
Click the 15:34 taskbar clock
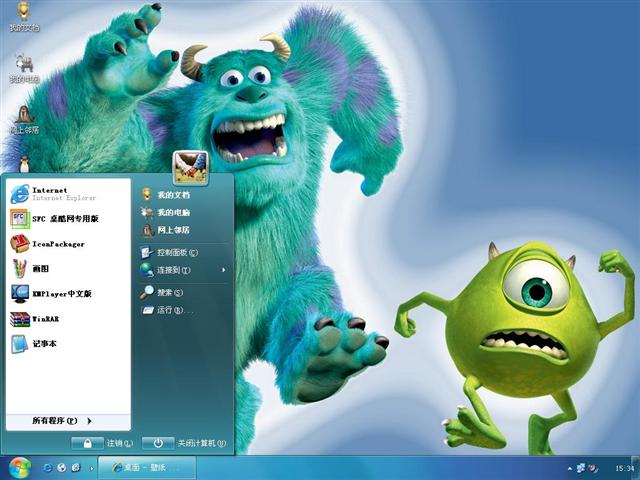point(624,468)
